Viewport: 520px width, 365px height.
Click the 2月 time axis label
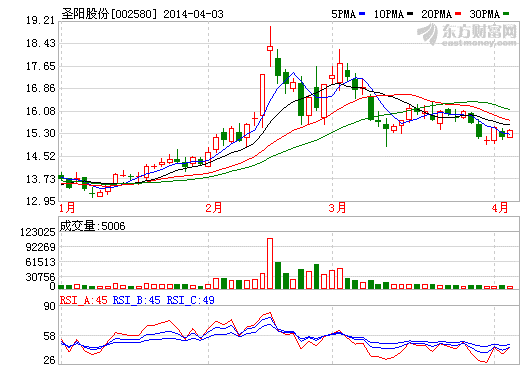tap(214, 208)
